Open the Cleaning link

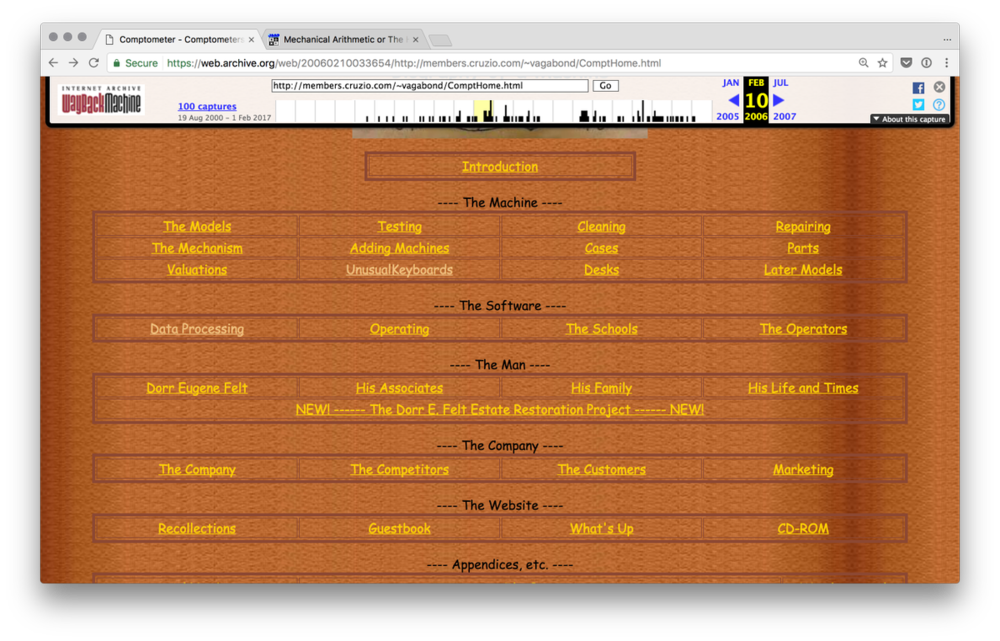(601, 226)
